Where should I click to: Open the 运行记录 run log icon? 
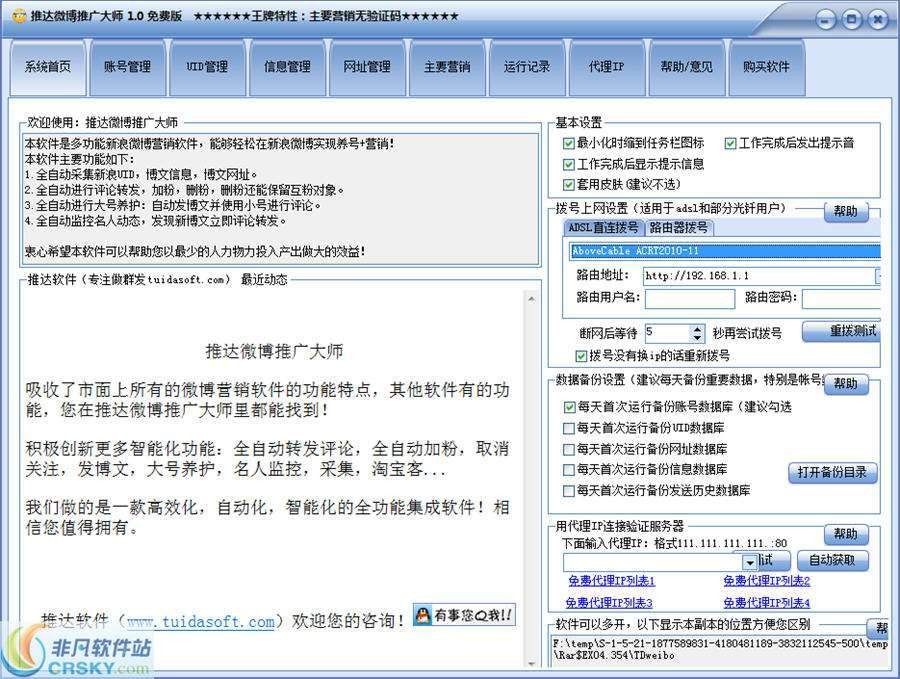click(x=527, y=66)
